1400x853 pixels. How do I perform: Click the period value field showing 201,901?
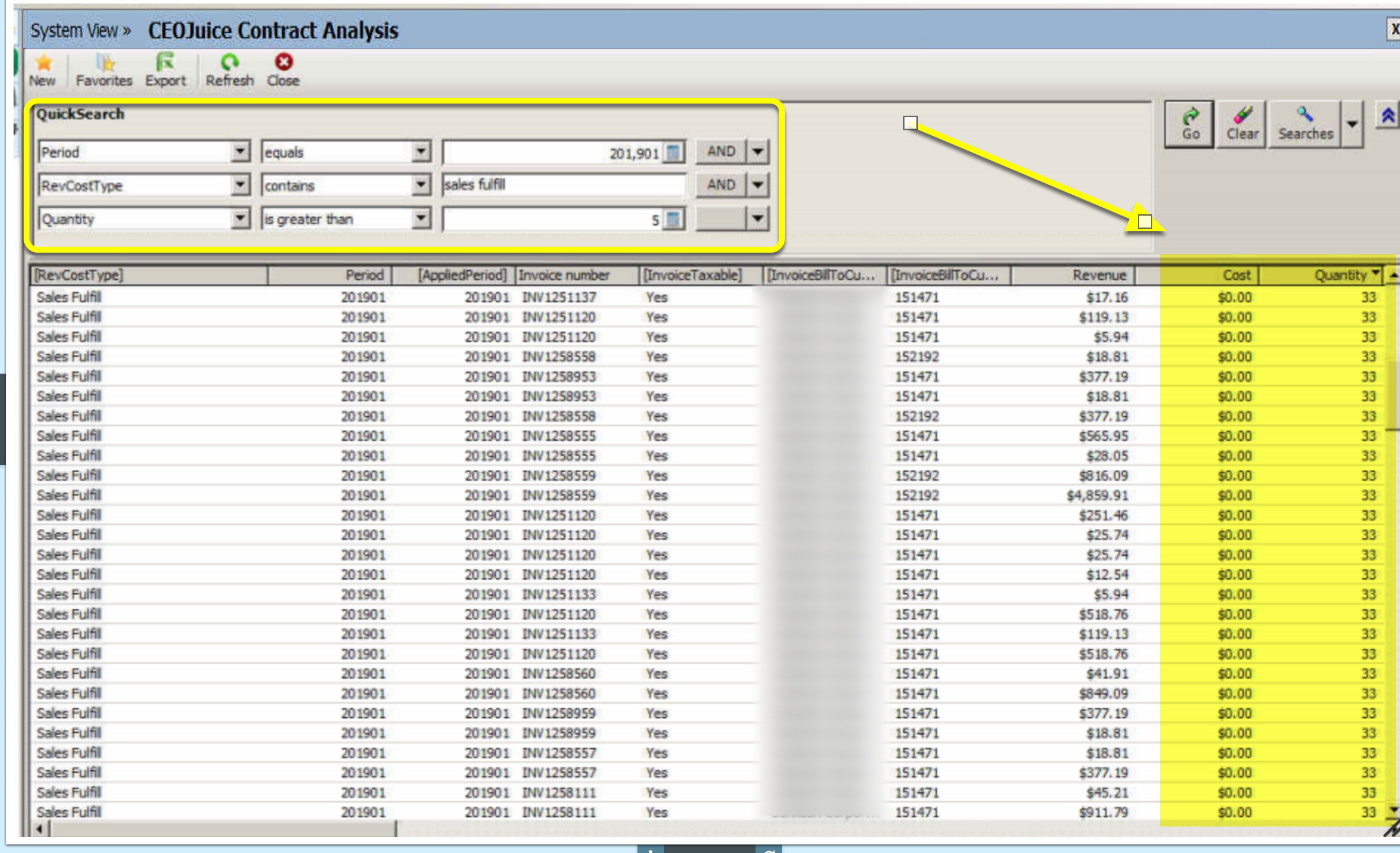[554, 152]
